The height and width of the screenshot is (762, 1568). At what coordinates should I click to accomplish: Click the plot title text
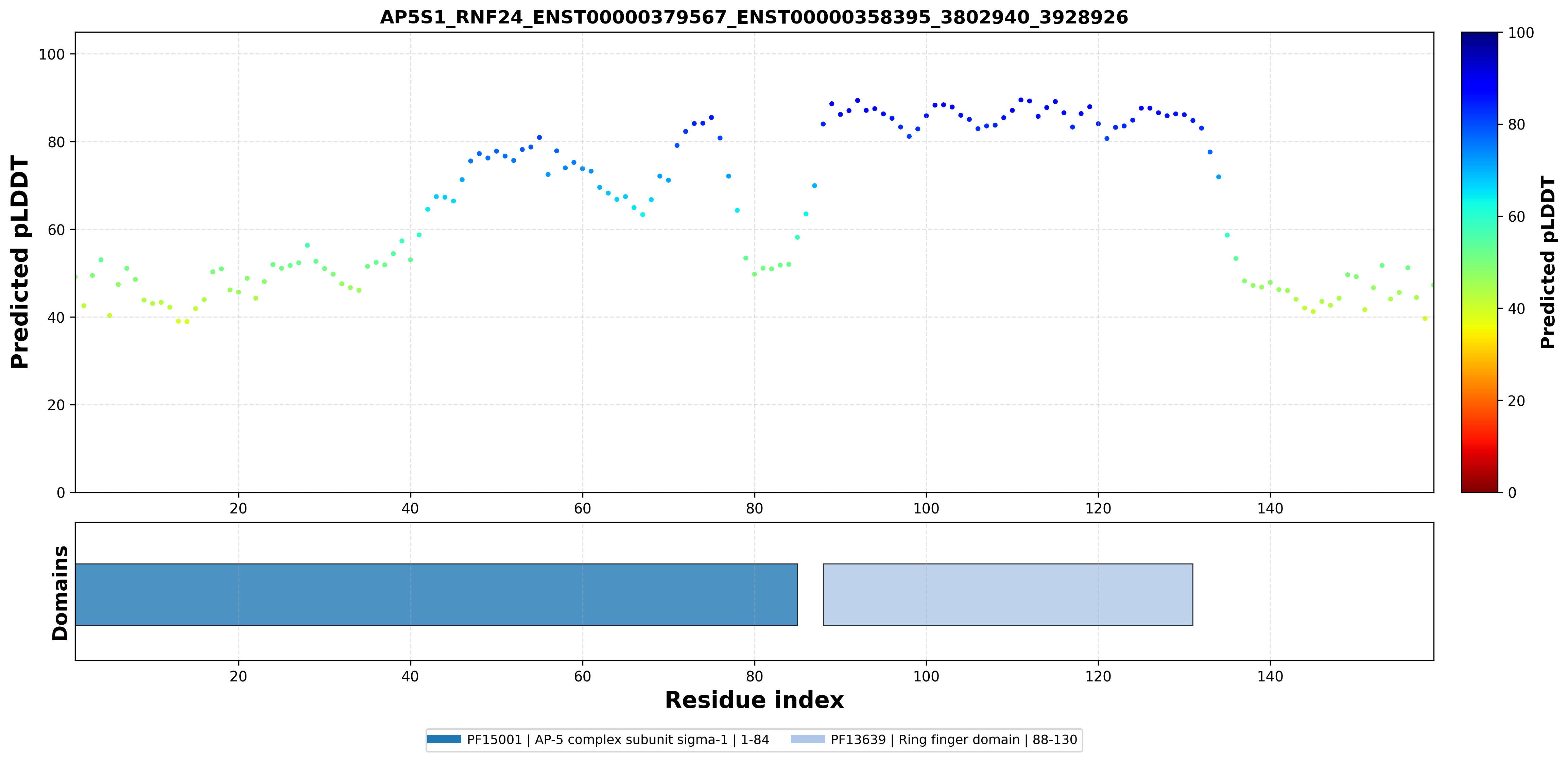pyautogui.click(x=754, y=17)
